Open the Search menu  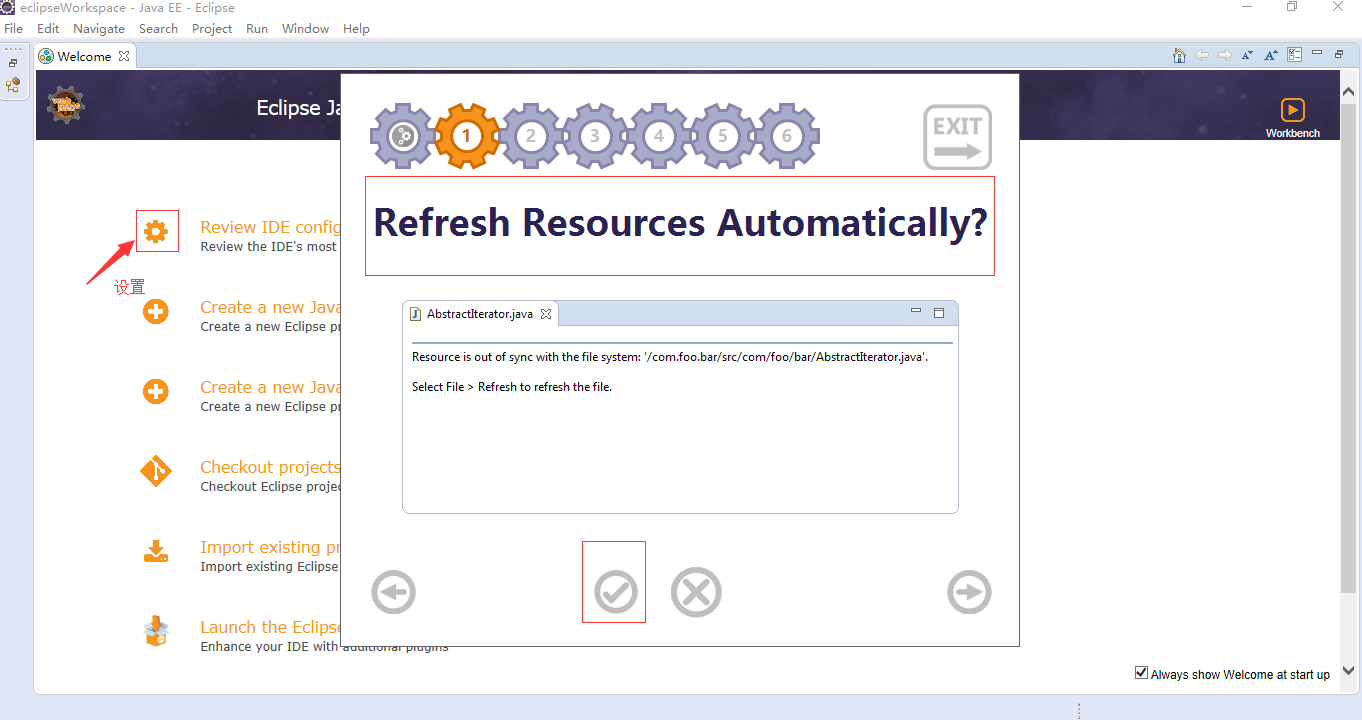click(x=158, y=29)
